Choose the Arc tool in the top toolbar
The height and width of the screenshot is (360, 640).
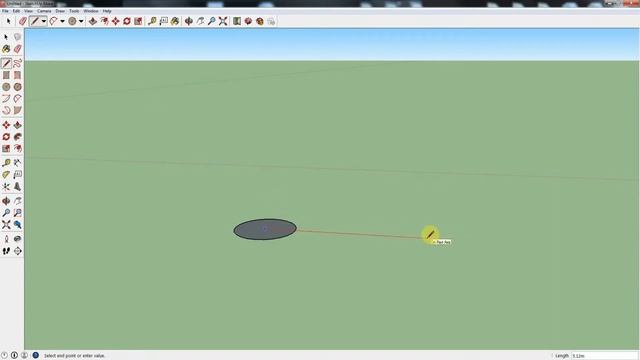coord(53,21)
